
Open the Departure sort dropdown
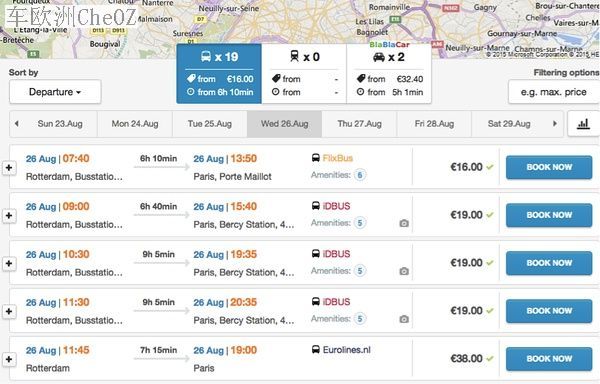(55, 92)
